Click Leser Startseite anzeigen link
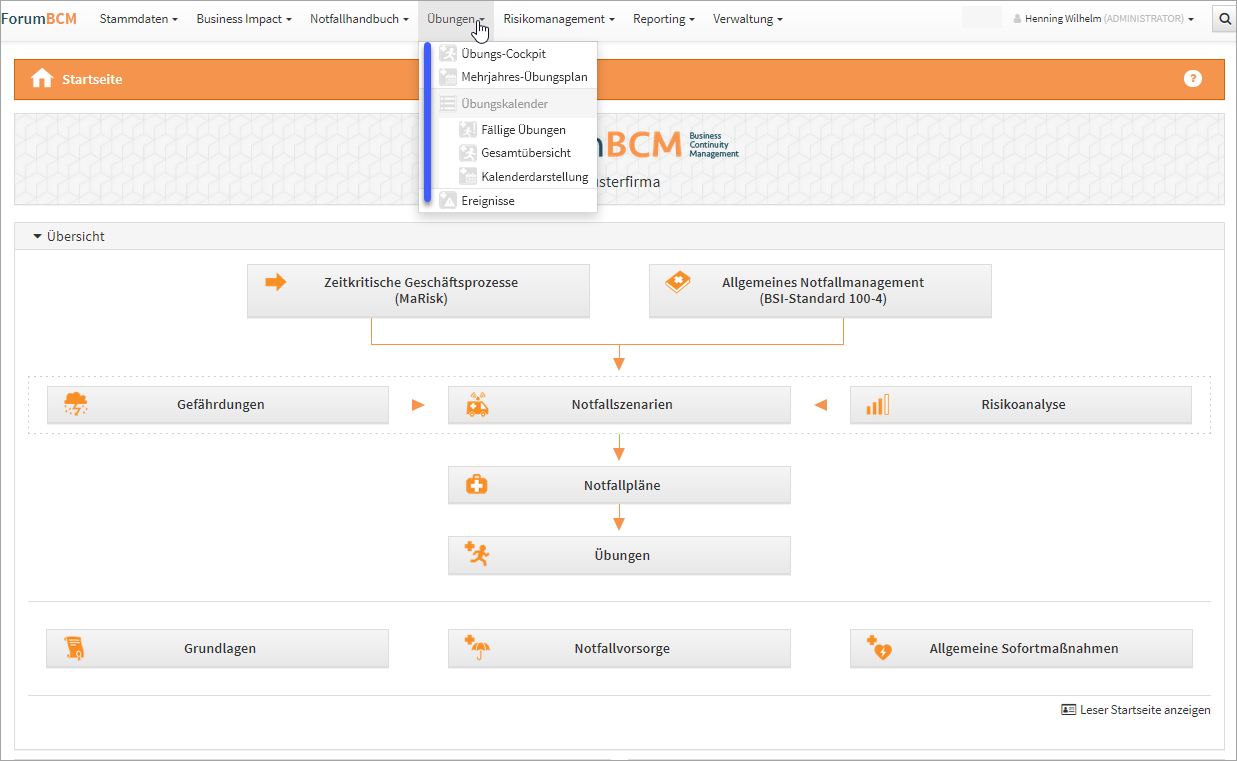The height and width of the screenshot is (761, 1237). tap(1145, 710)
